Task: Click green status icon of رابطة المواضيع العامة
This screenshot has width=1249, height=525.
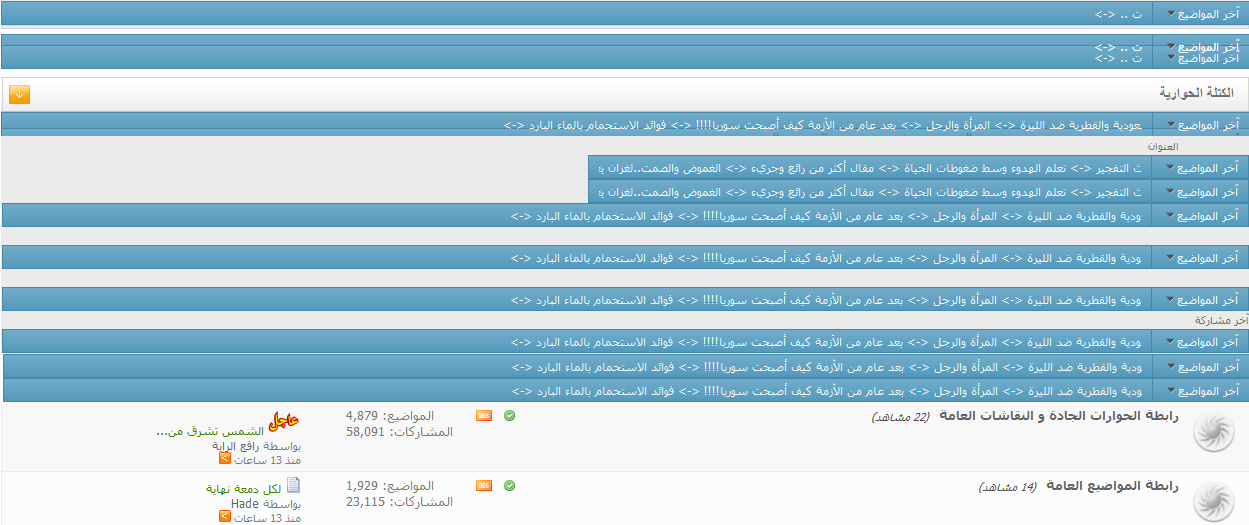Action: click(509, 486)
